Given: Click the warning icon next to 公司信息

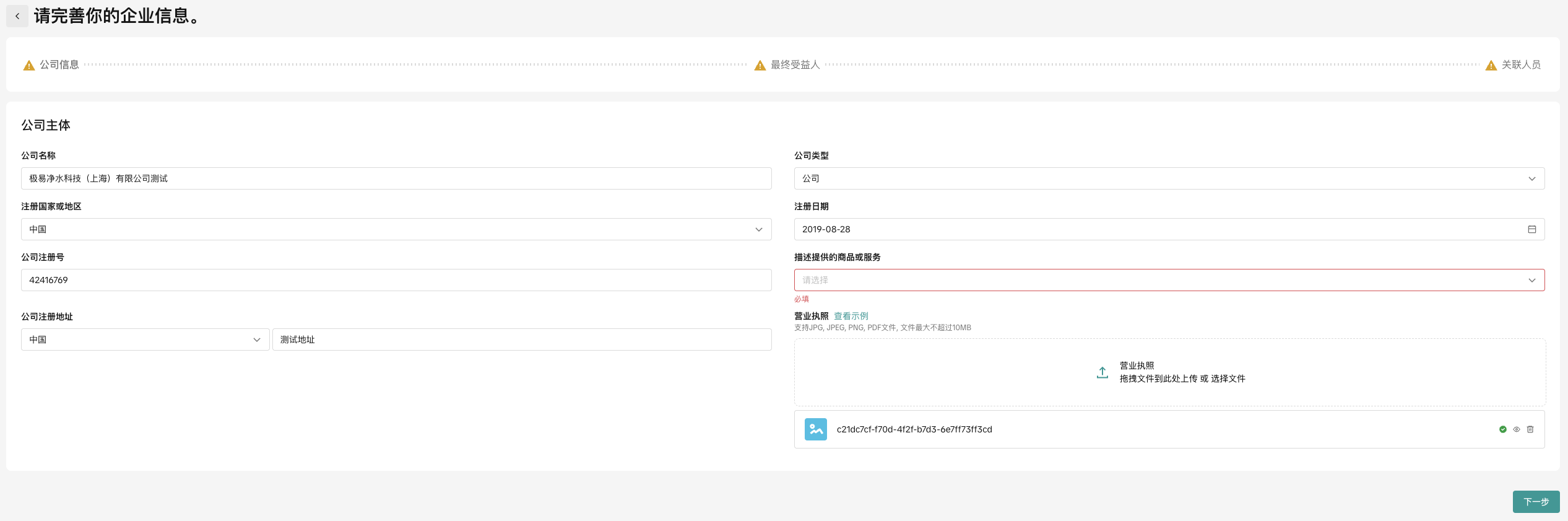Looking at the screenshot, I should click(x=29, y=65).
